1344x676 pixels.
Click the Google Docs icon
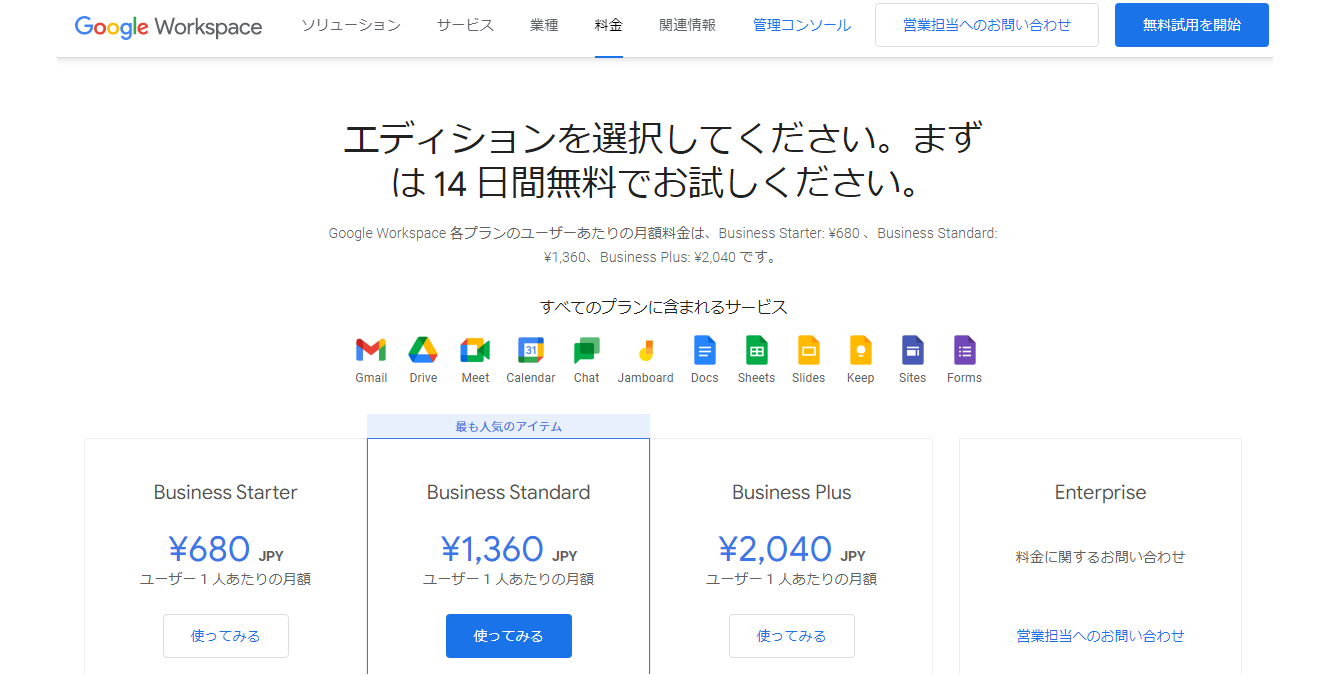(704, 350)
